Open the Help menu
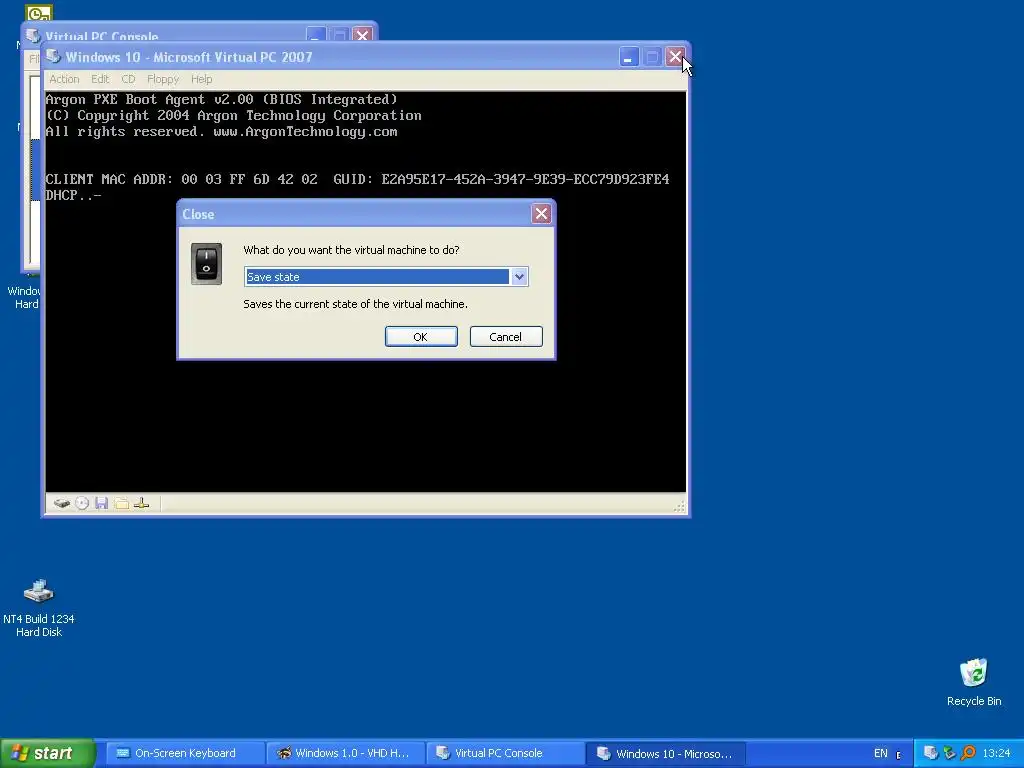Viewport: 1024px width, 768px height. coord(201,79)
